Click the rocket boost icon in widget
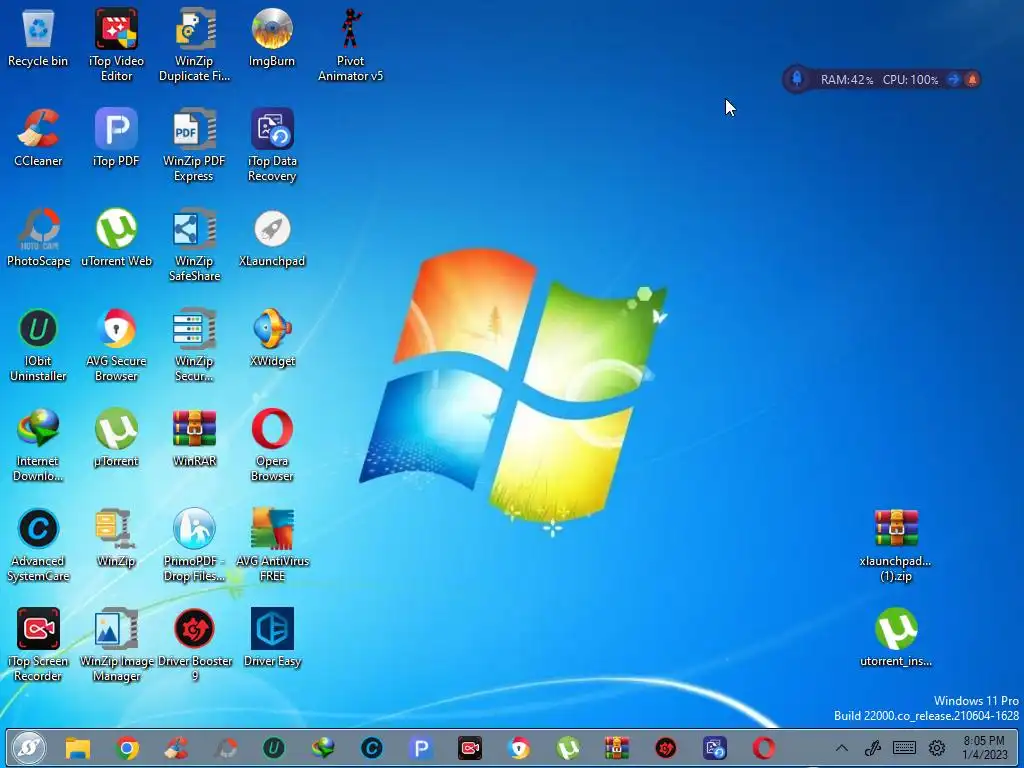Image resolution: width=1024 pixels, height=768 pixels. pyautogui.click(x=797, y=79)
